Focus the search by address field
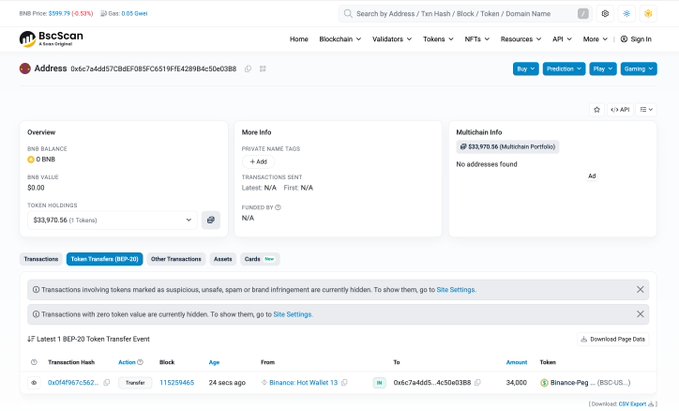 tap(466, 14)
